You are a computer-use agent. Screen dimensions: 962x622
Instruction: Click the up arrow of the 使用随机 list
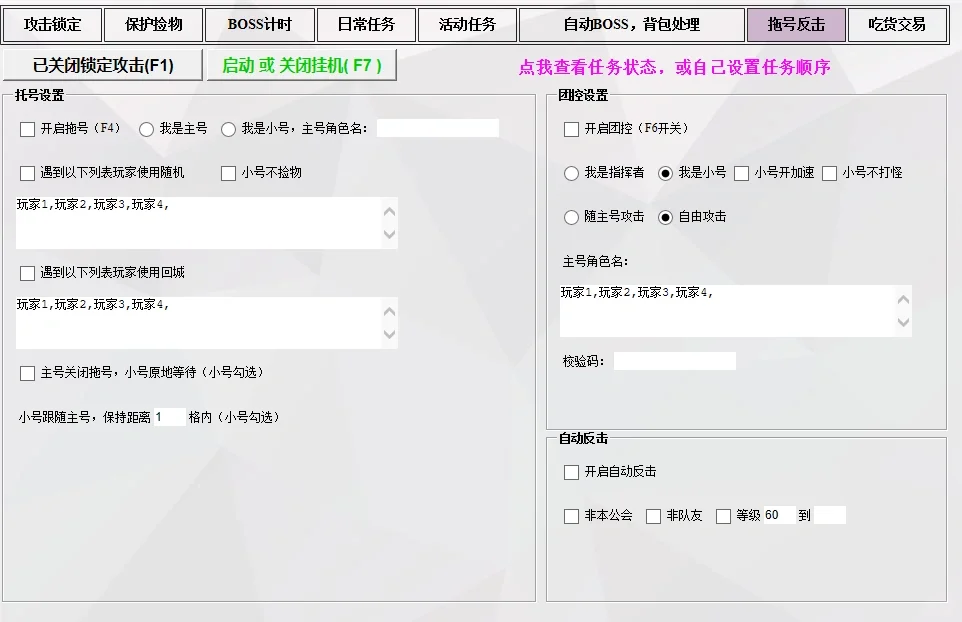point(389,212)
